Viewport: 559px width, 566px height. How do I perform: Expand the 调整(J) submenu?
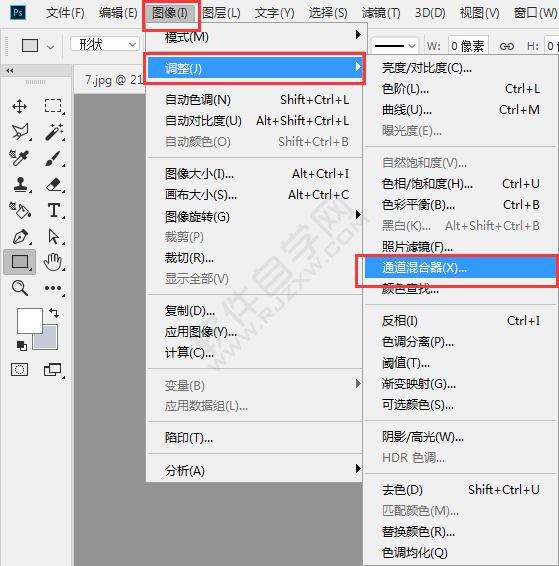coord(254,68)
